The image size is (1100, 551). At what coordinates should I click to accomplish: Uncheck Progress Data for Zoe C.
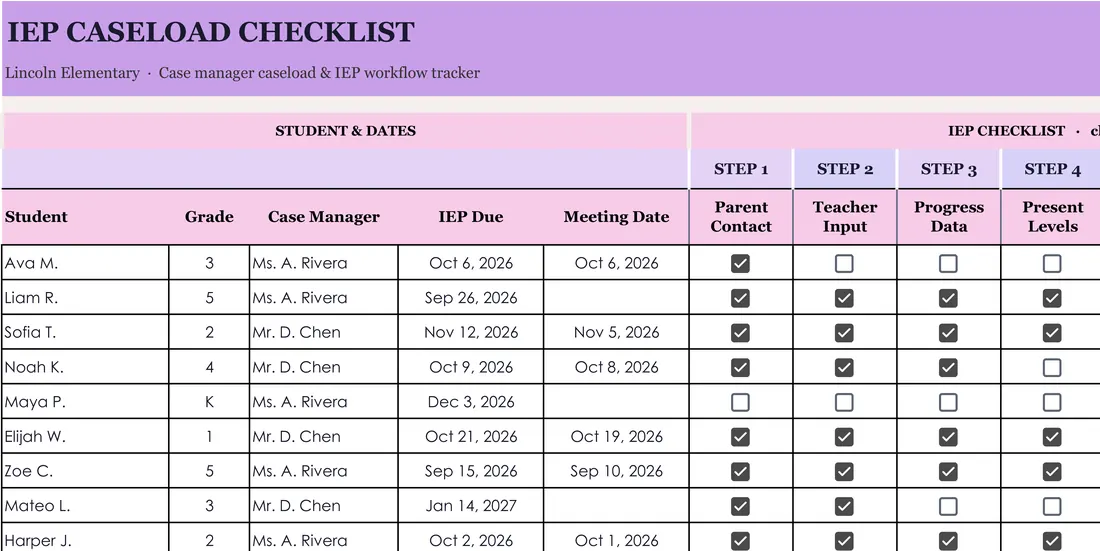click(948, 472)
